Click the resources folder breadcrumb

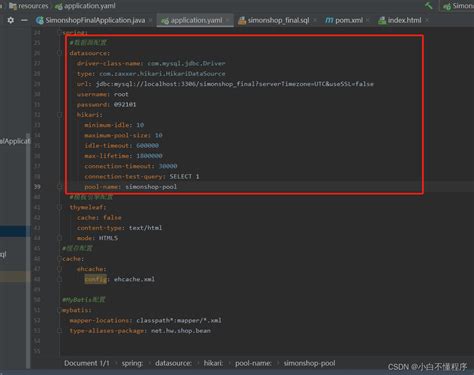click(x=29, y=6)
